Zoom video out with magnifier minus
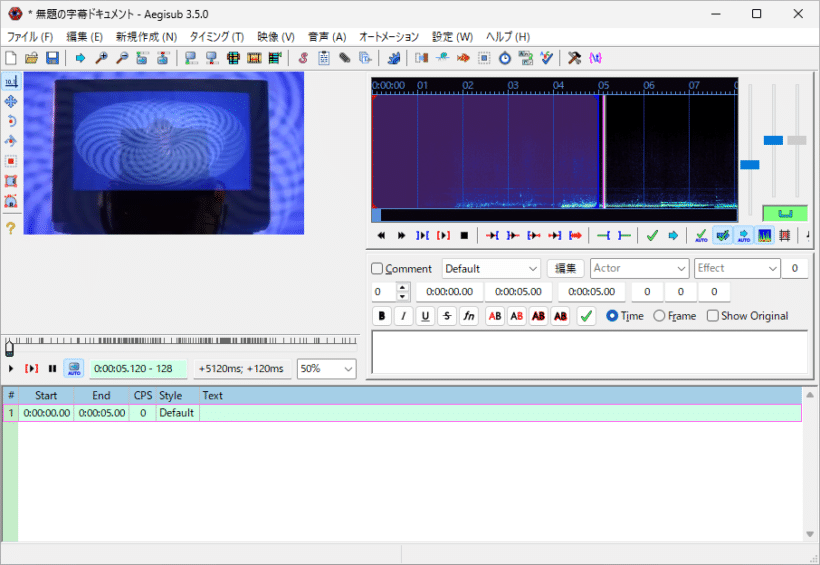The width and height of the screenshot is (820, 565). 122,58
